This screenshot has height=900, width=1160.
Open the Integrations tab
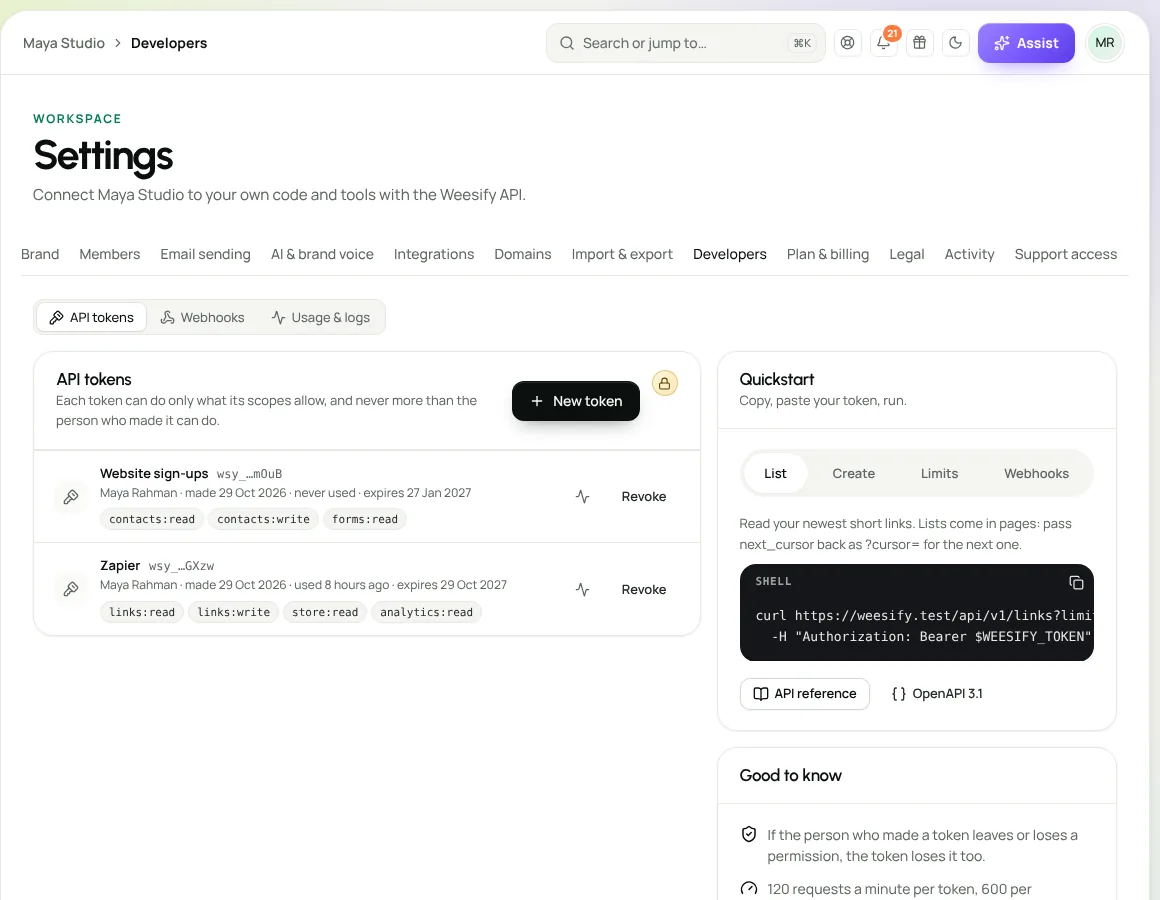tap(434, 254)
